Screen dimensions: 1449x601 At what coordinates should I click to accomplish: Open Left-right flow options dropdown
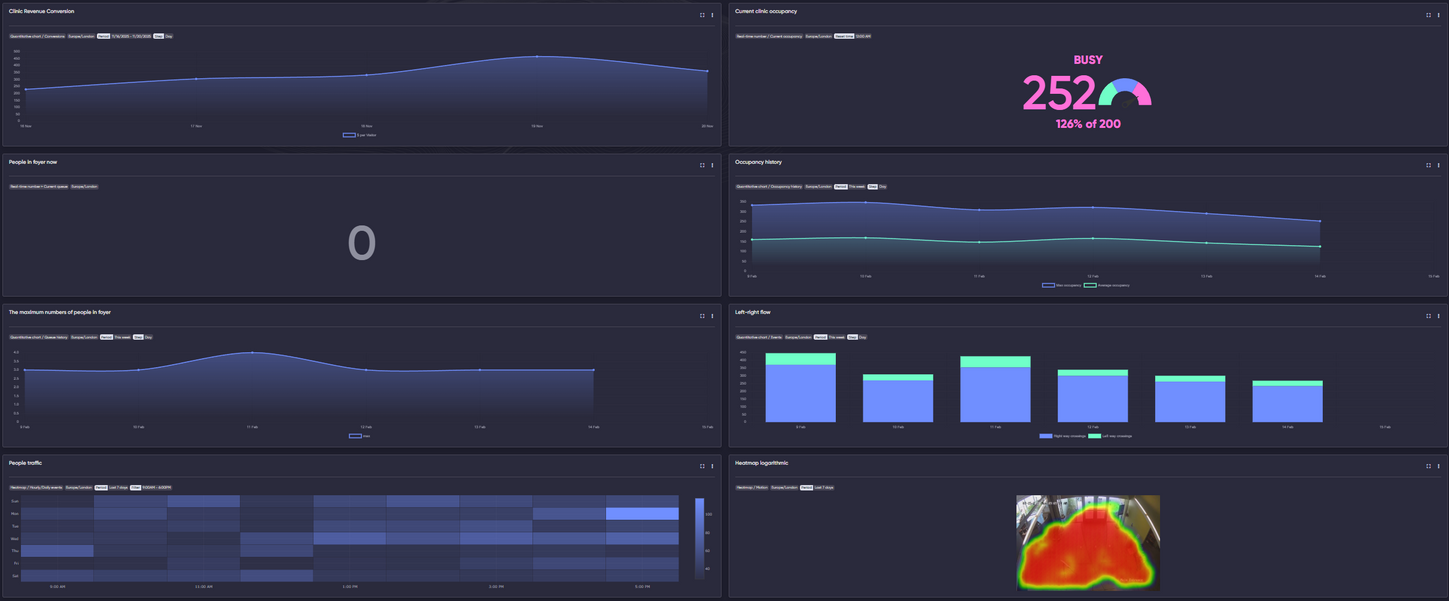(1439, 316)
